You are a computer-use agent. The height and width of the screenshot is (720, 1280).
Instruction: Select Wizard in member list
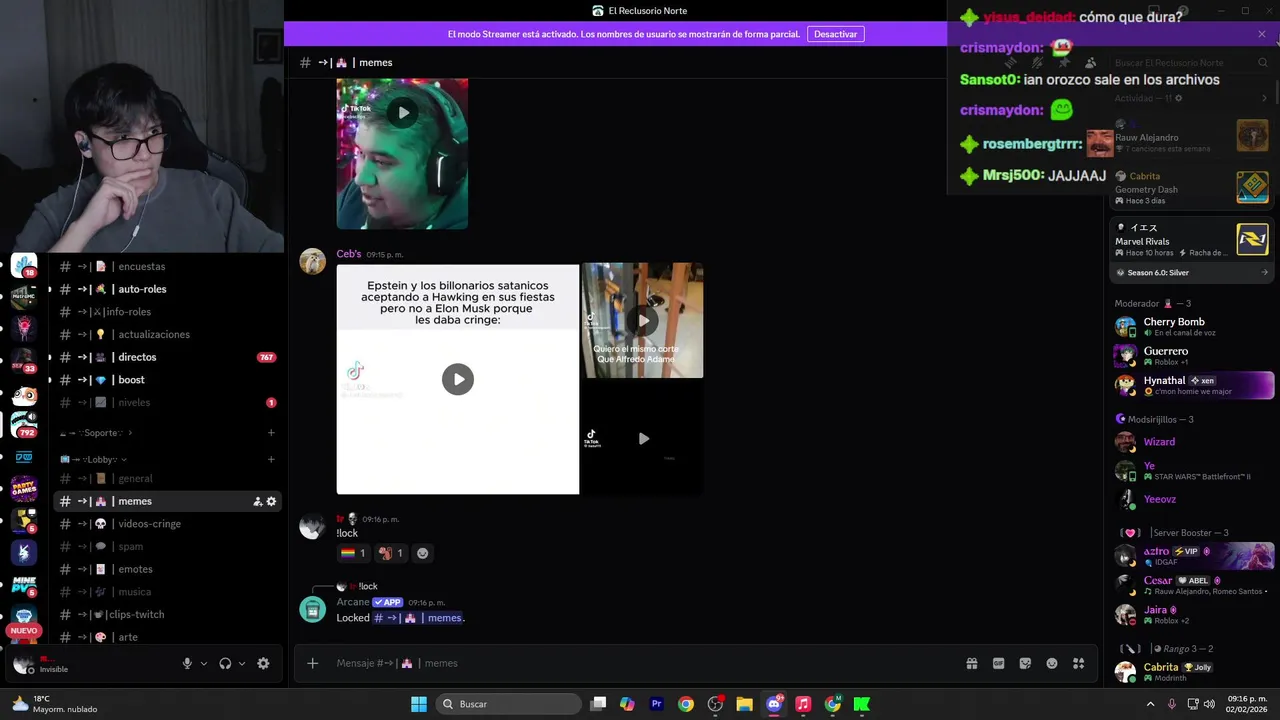click(1192, 442)
